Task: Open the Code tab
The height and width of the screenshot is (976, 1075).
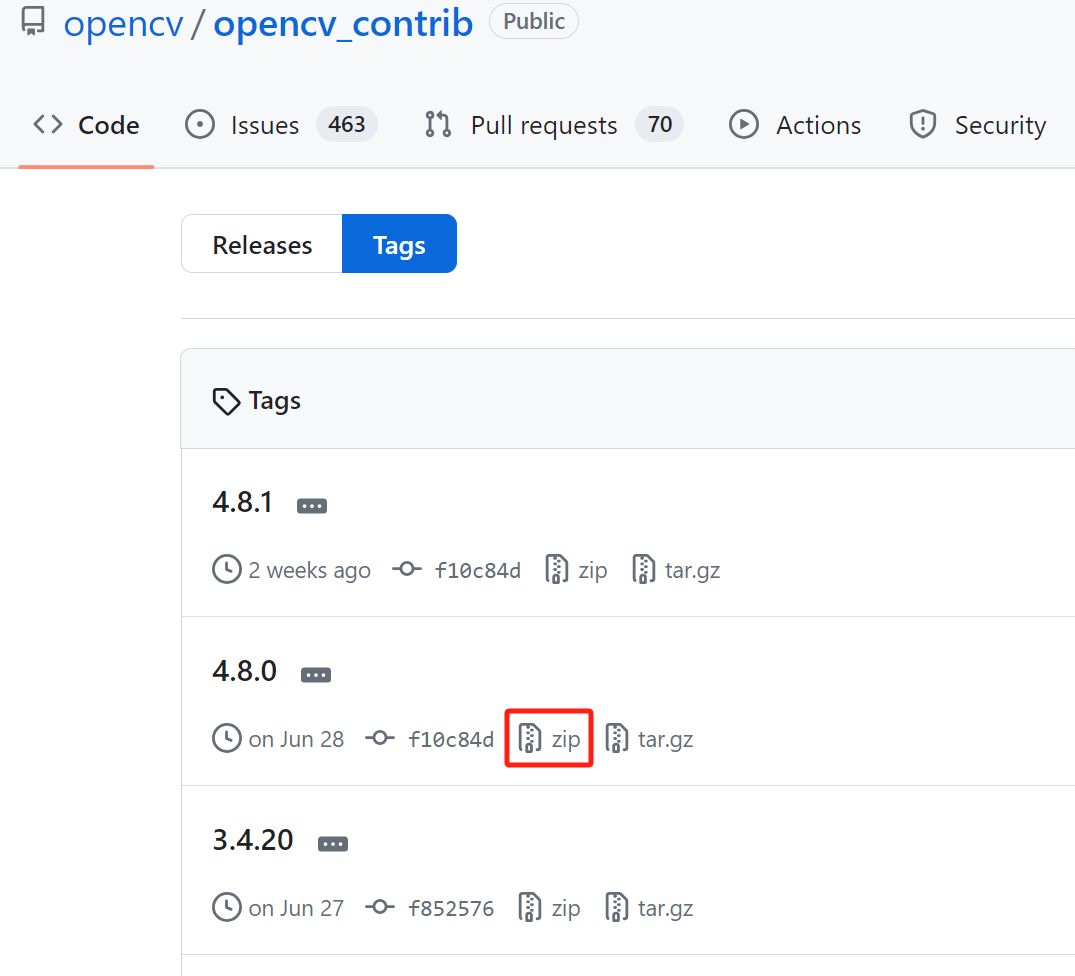Action: coord(86,125)
